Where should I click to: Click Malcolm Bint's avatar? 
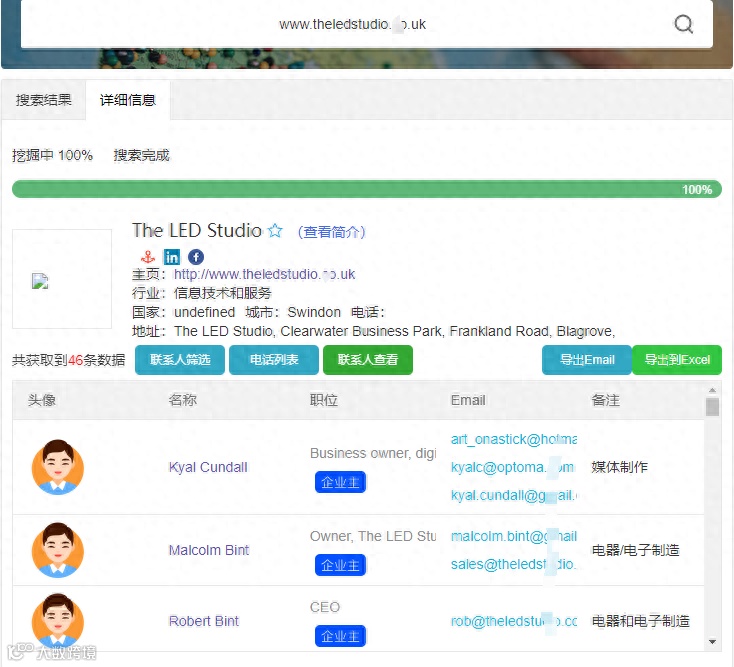coord(58,550)
